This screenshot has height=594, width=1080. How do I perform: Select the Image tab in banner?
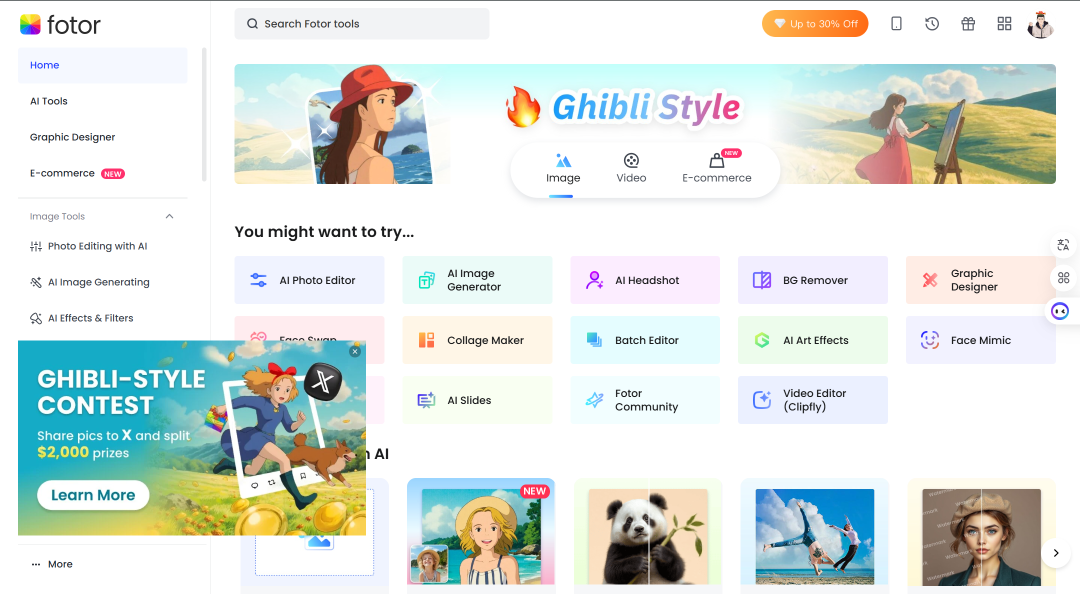pos(563,169)
